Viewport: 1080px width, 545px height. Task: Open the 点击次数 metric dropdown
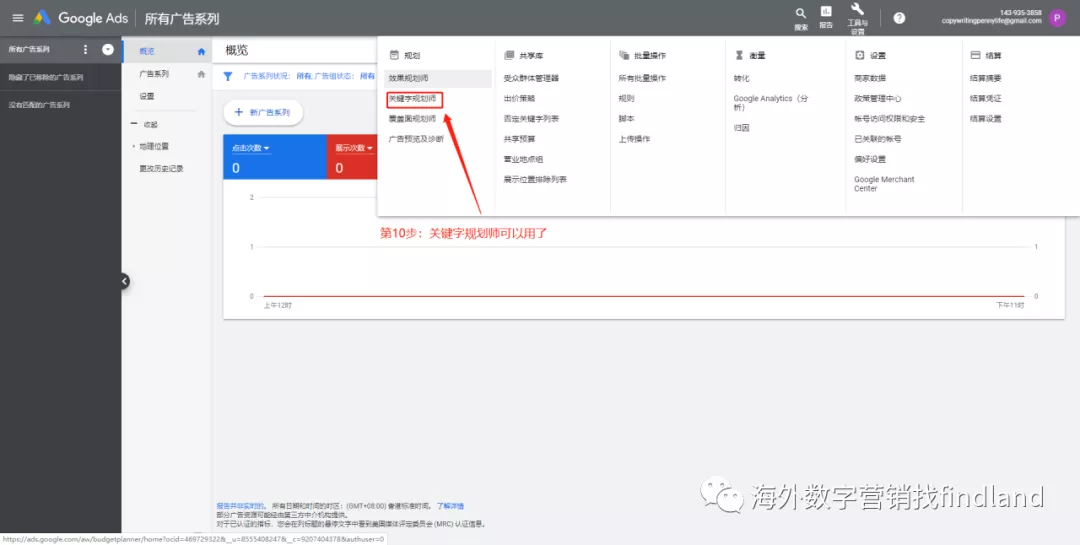pyautogui.click(x=251, y=148)
